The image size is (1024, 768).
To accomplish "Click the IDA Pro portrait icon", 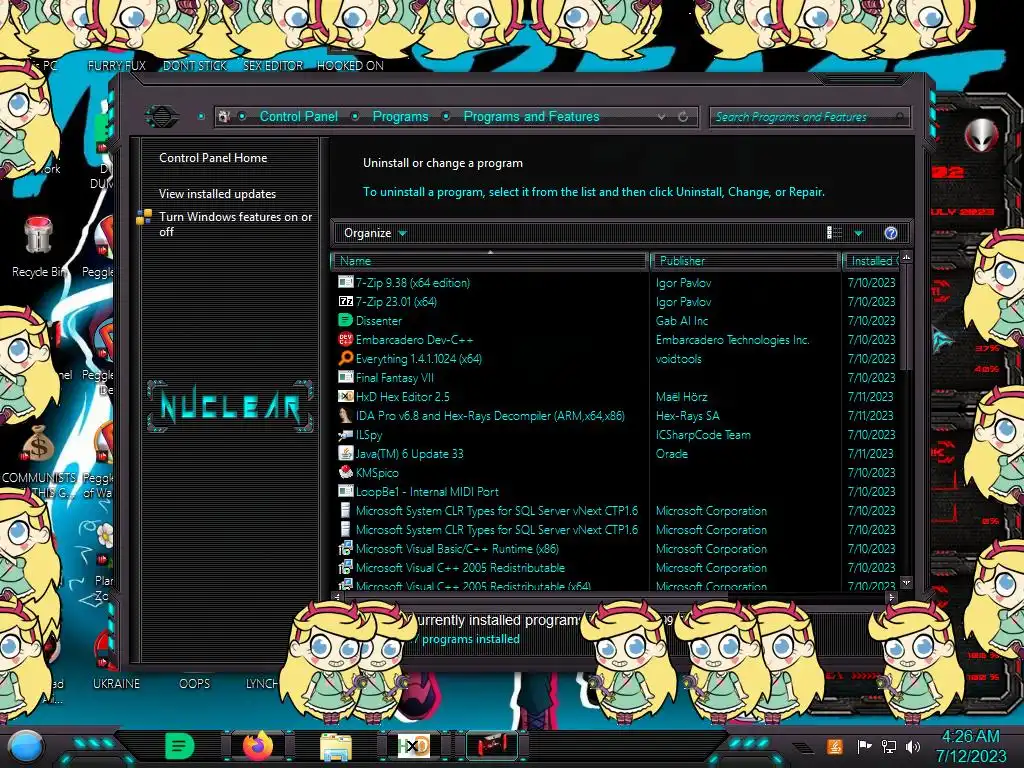I will pos(345,415).
